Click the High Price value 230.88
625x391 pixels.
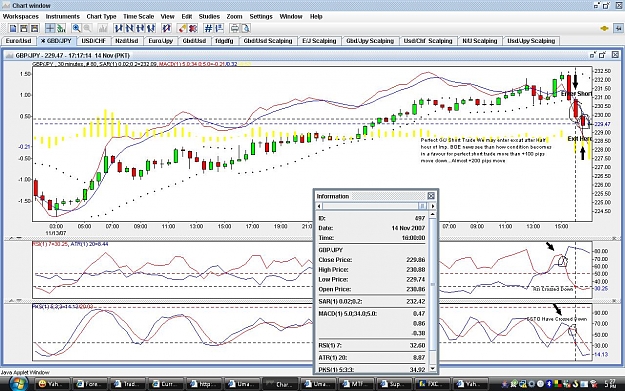[x=415, y=269]
